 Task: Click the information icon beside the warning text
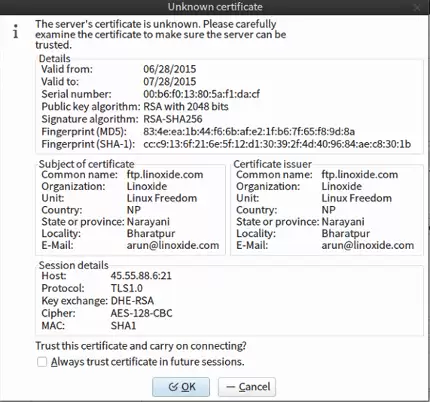coord(15,31)
